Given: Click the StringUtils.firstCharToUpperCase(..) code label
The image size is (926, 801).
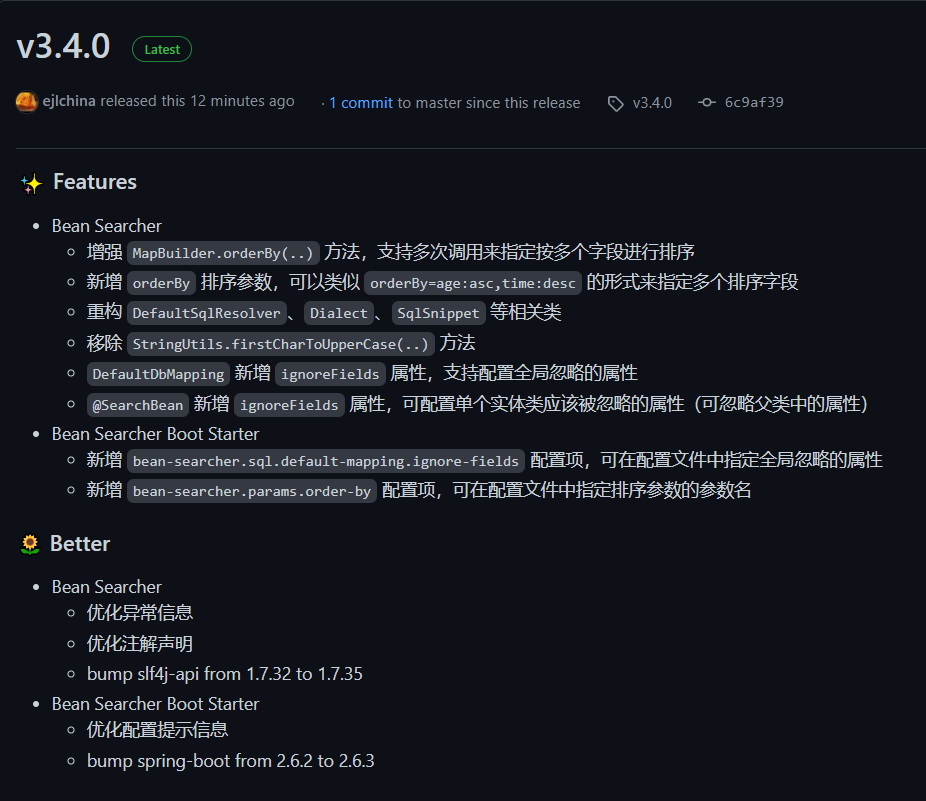Looking at the screenshot, I should point(281,343).
